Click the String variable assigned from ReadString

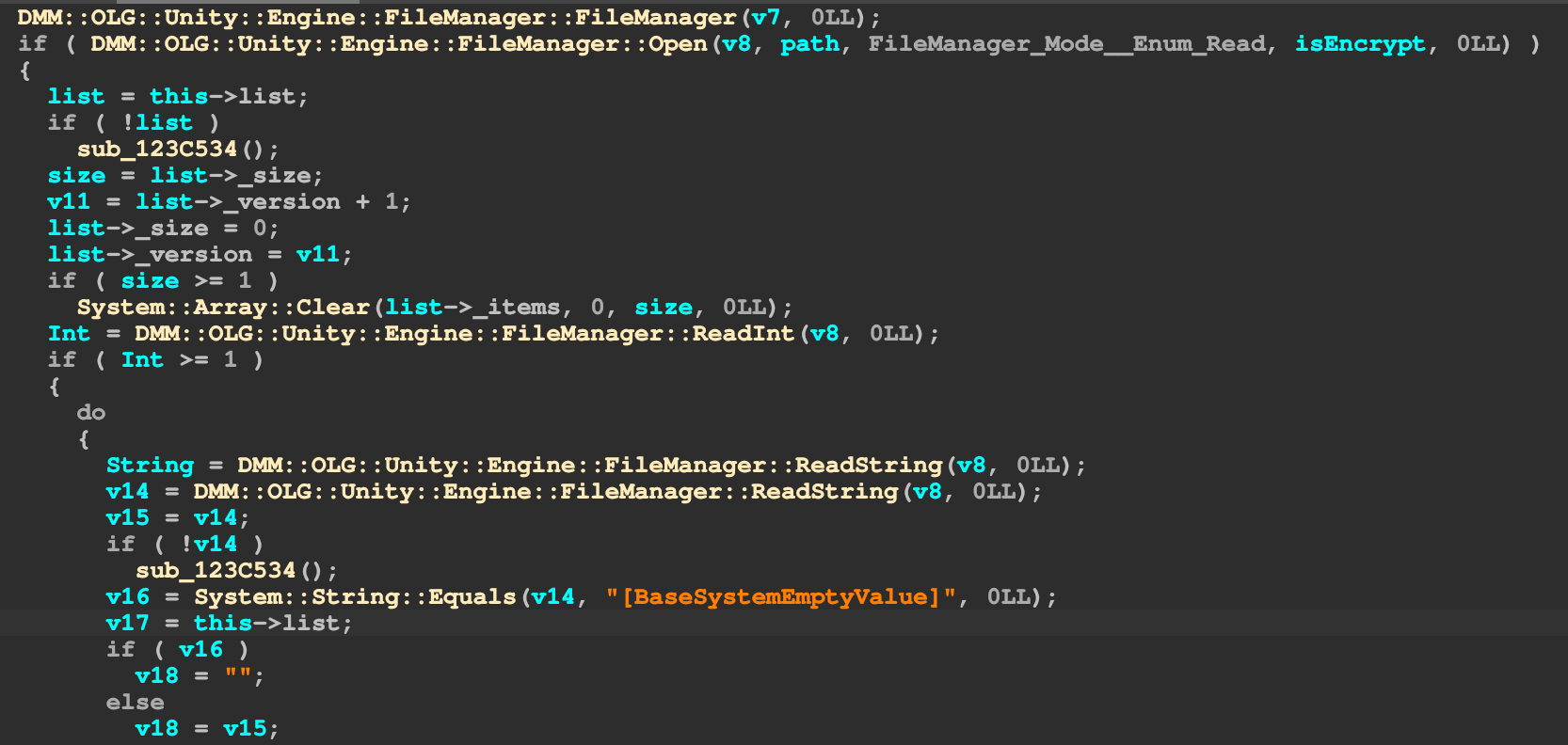(x=150, y=466)
